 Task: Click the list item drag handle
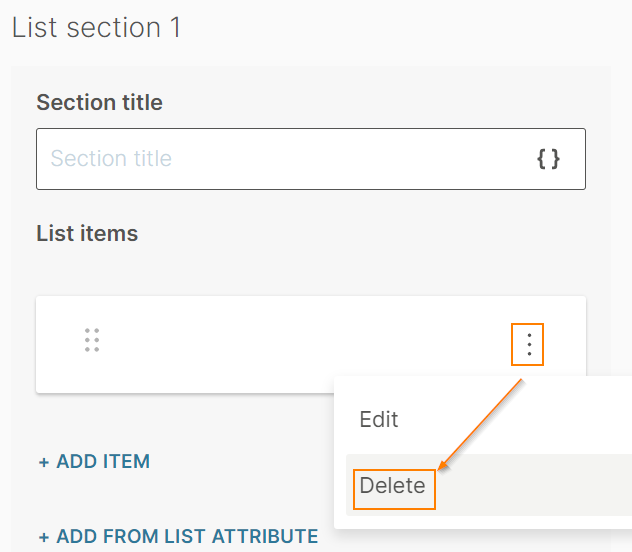pos(92,340)
